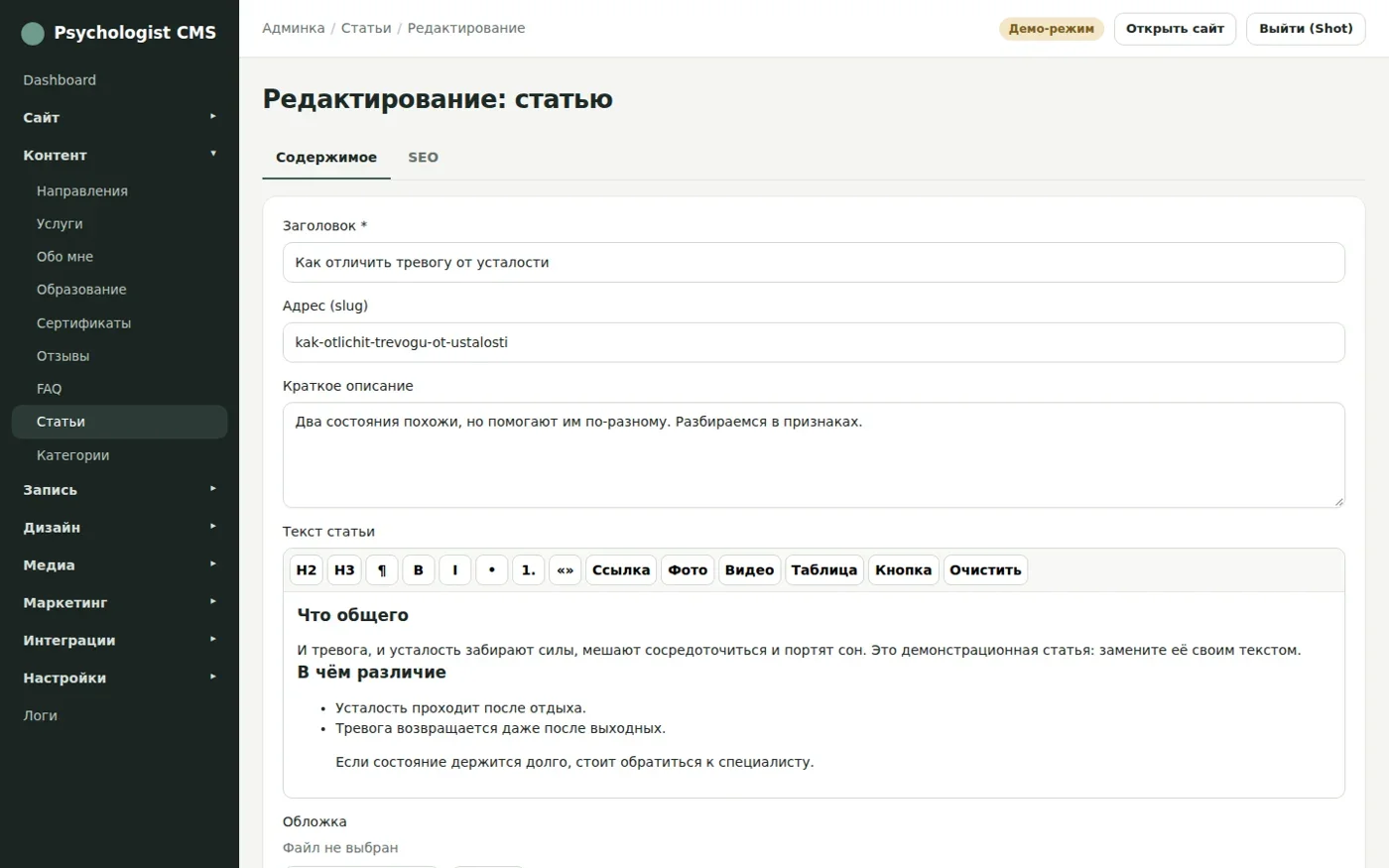Insert a video via Видео button
This screenshot has height=868, width=1389.
749,570
